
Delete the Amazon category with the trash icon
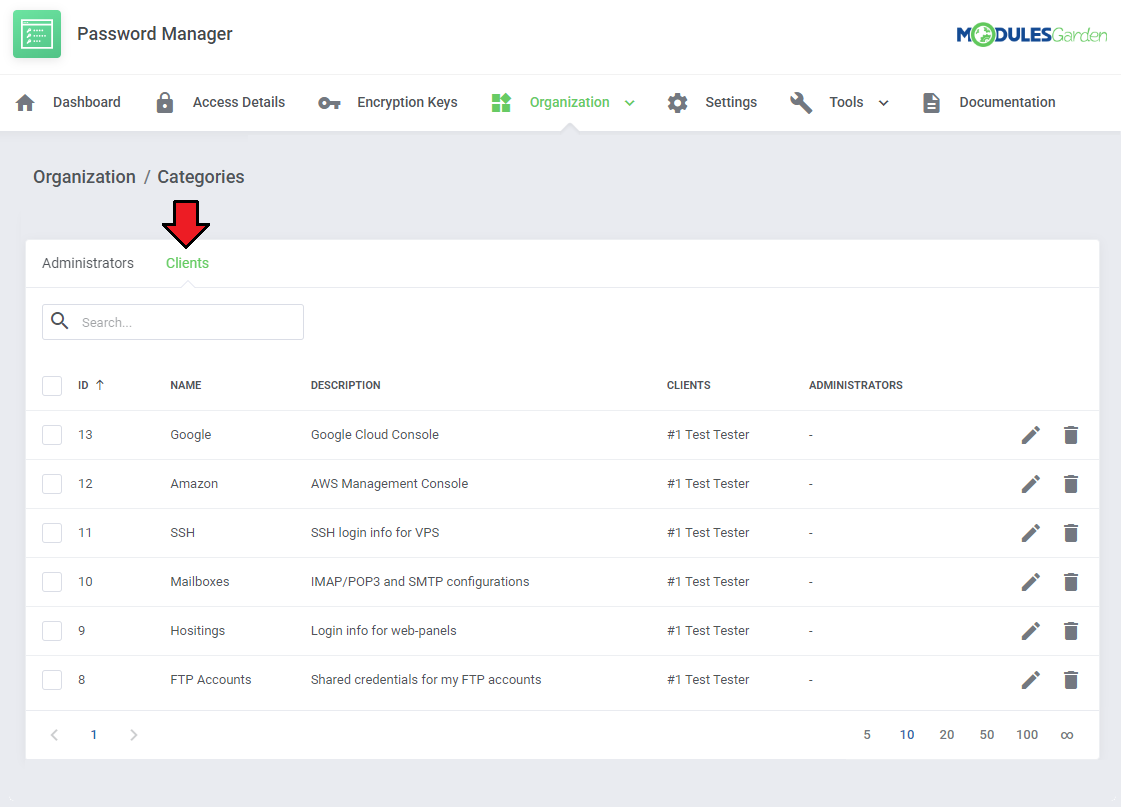[x=1070, y=484]
